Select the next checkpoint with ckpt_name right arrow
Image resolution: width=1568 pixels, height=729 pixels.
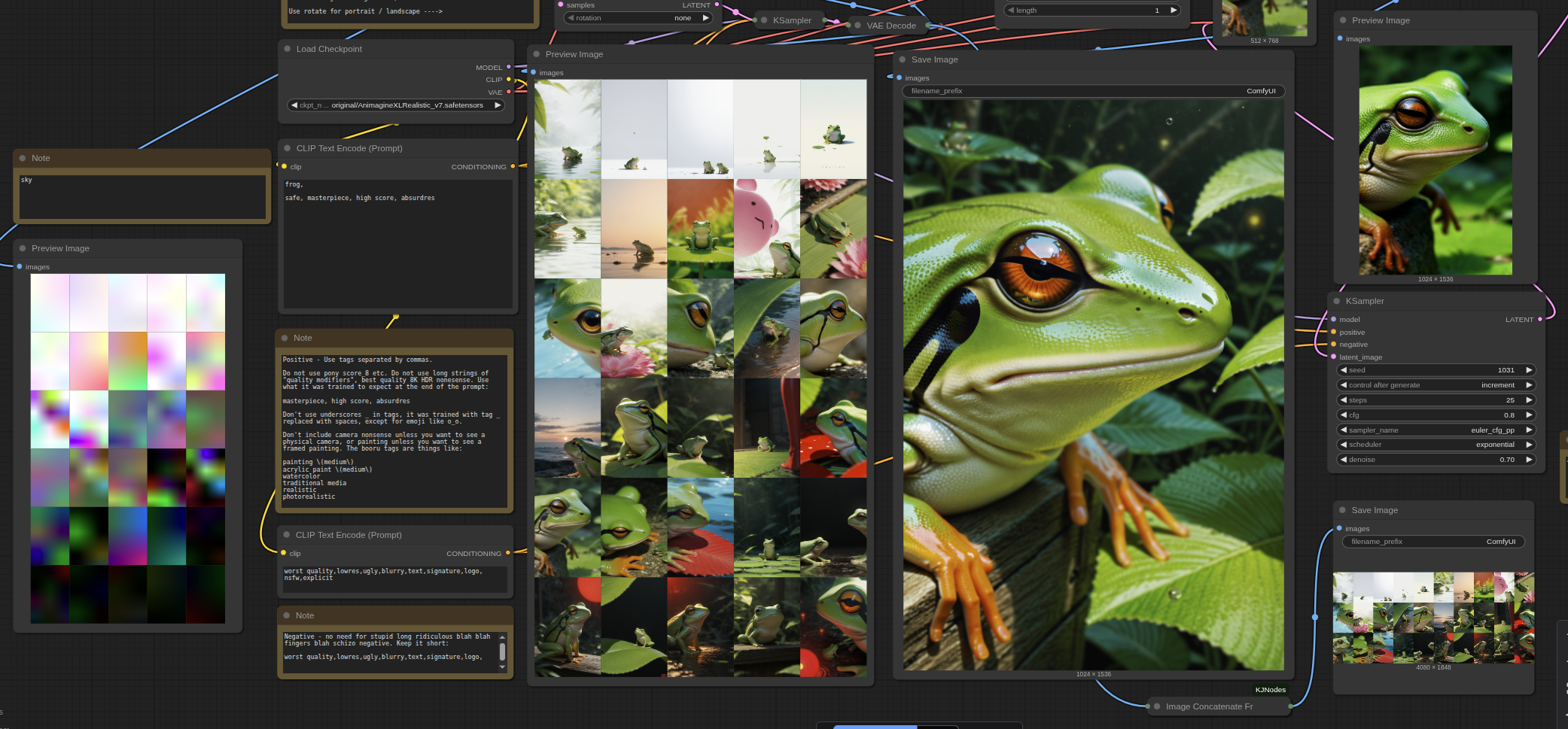point(498,105)
